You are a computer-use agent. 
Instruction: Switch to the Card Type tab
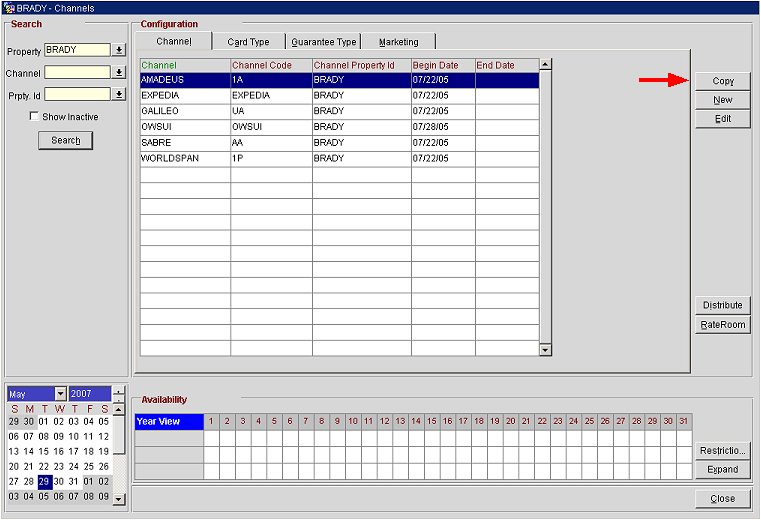coord(248,42)
